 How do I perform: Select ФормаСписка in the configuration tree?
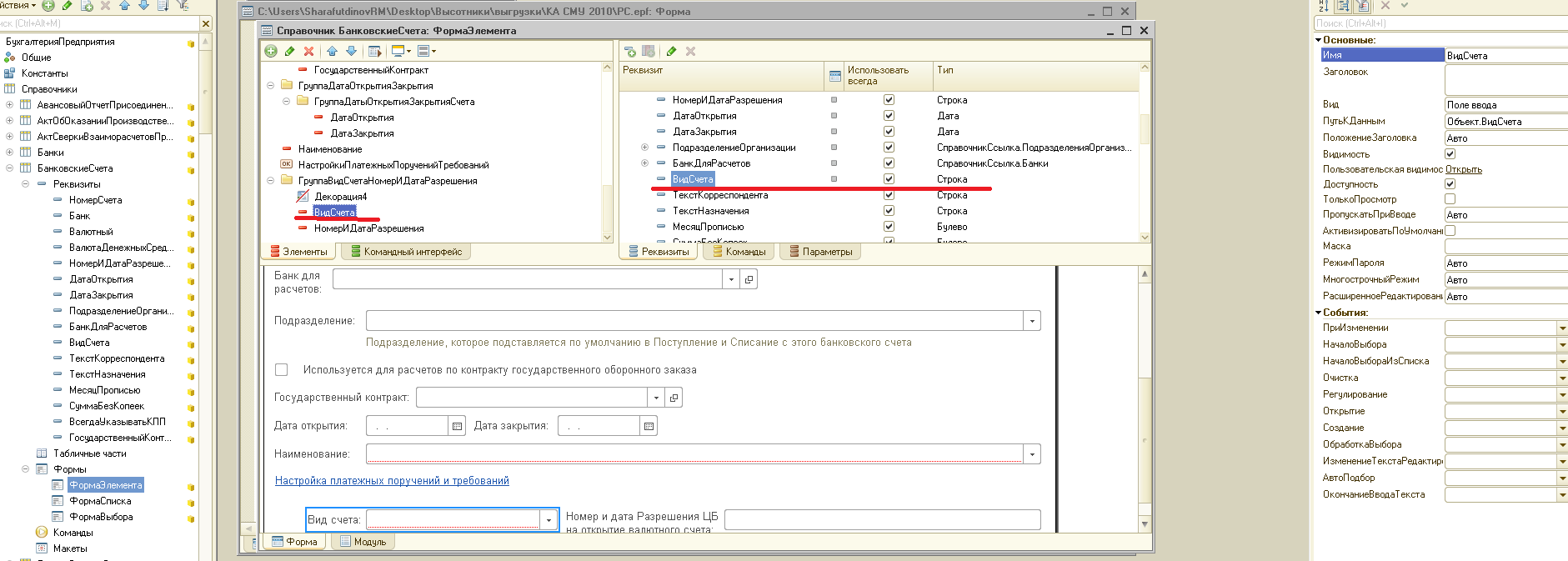[100, 501]
